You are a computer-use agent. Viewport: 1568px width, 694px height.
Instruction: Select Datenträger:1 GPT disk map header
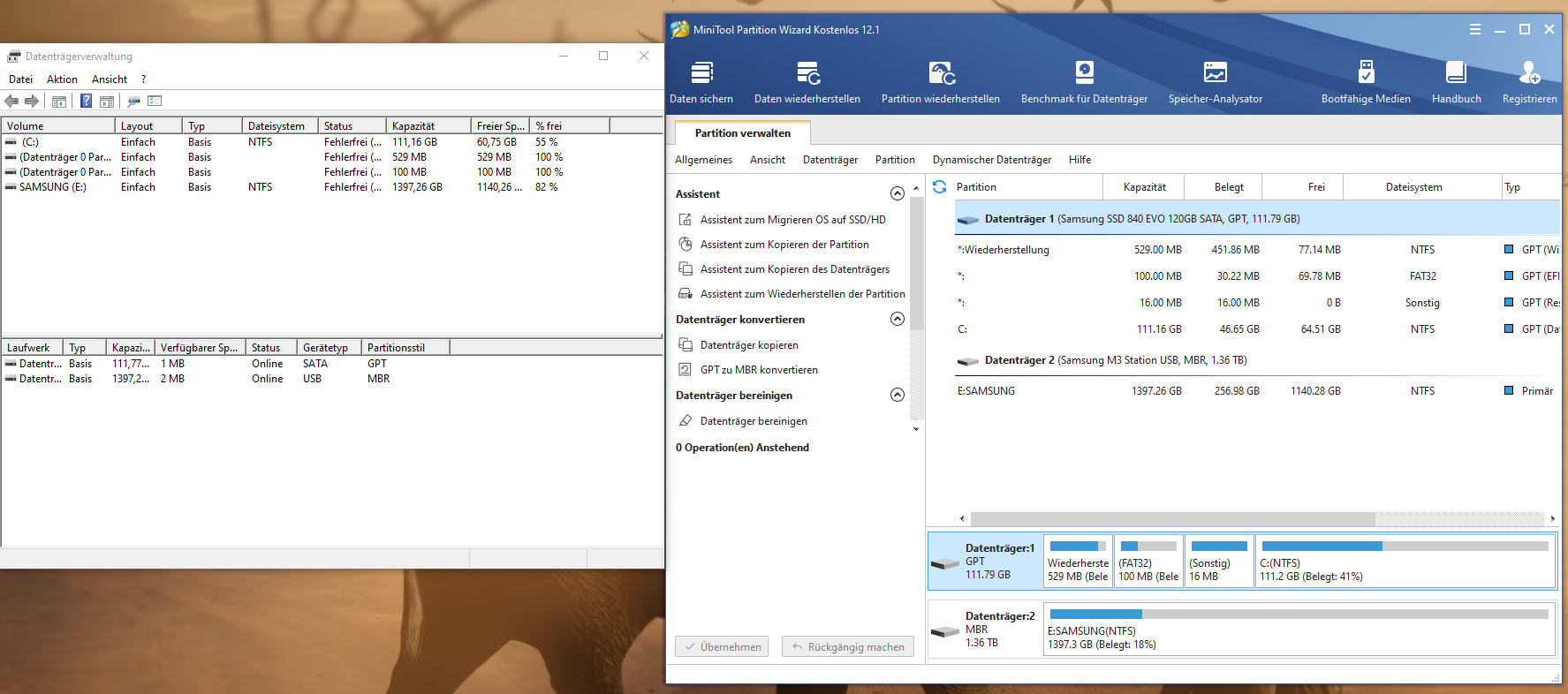(985, 561)
